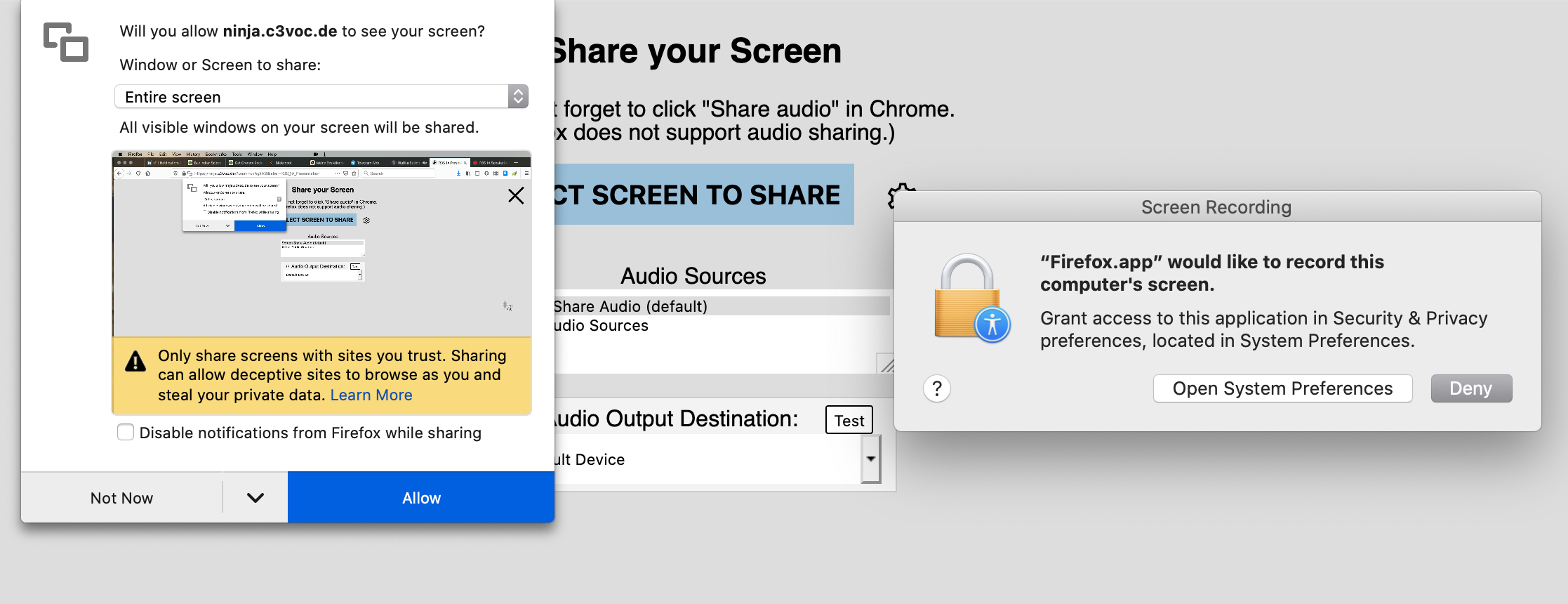
Task: Click the Test audio output button
Action: pos(849,420)
